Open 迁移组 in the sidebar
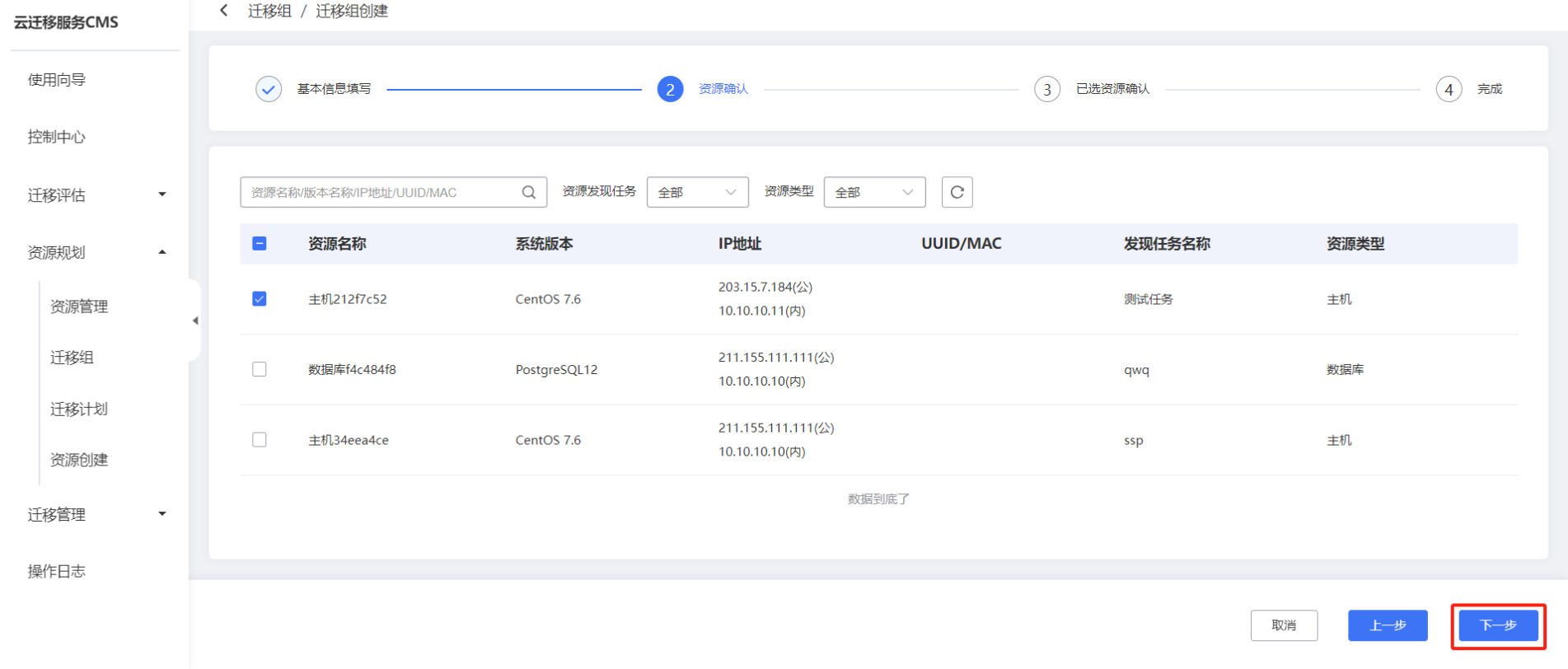 coord(73,358)
